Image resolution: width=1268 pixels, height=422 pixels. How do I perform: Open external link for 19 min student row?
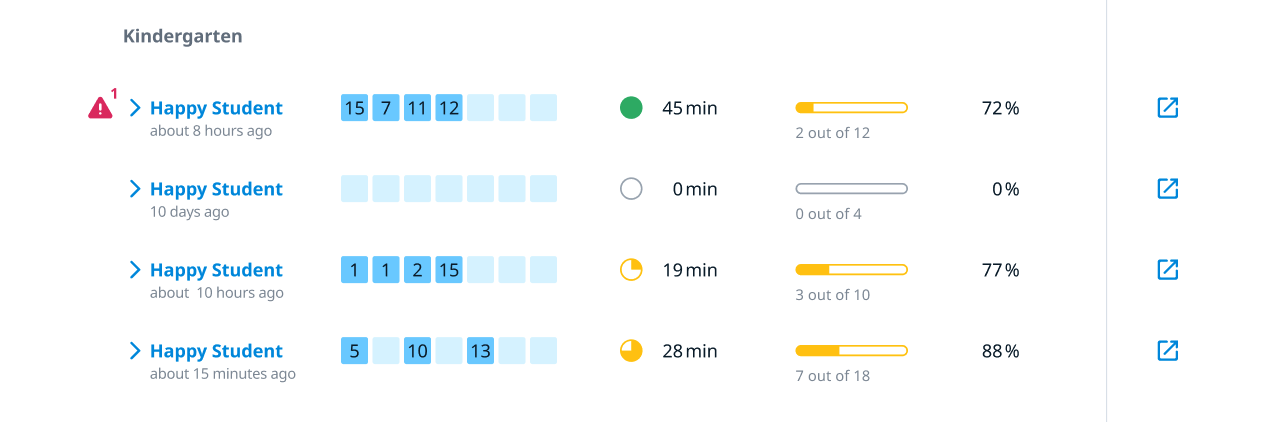1167,269
